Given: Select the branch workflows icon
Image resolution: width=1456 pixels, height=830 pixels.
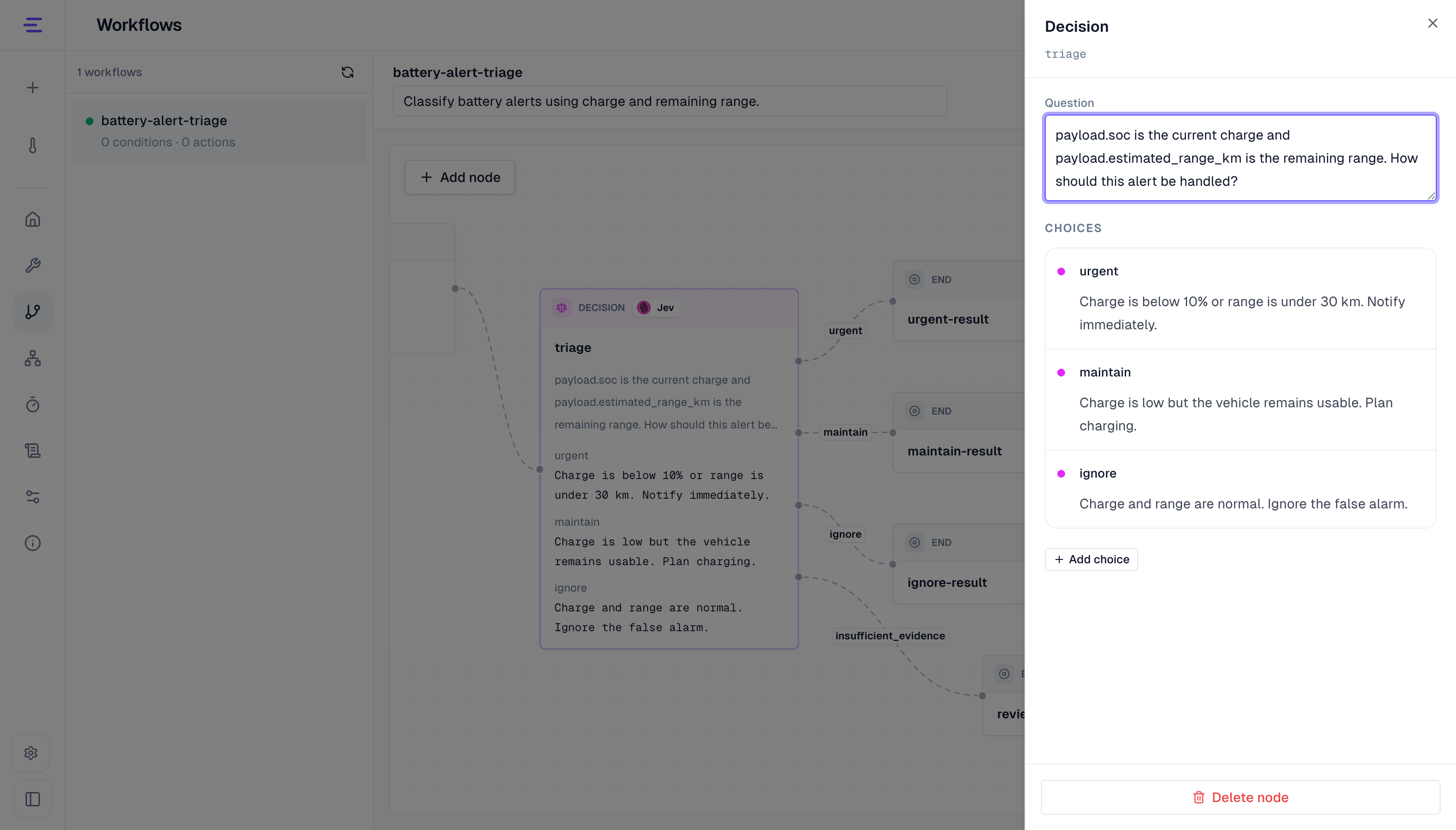Looking at the screenshot, I should coord(32,312).
